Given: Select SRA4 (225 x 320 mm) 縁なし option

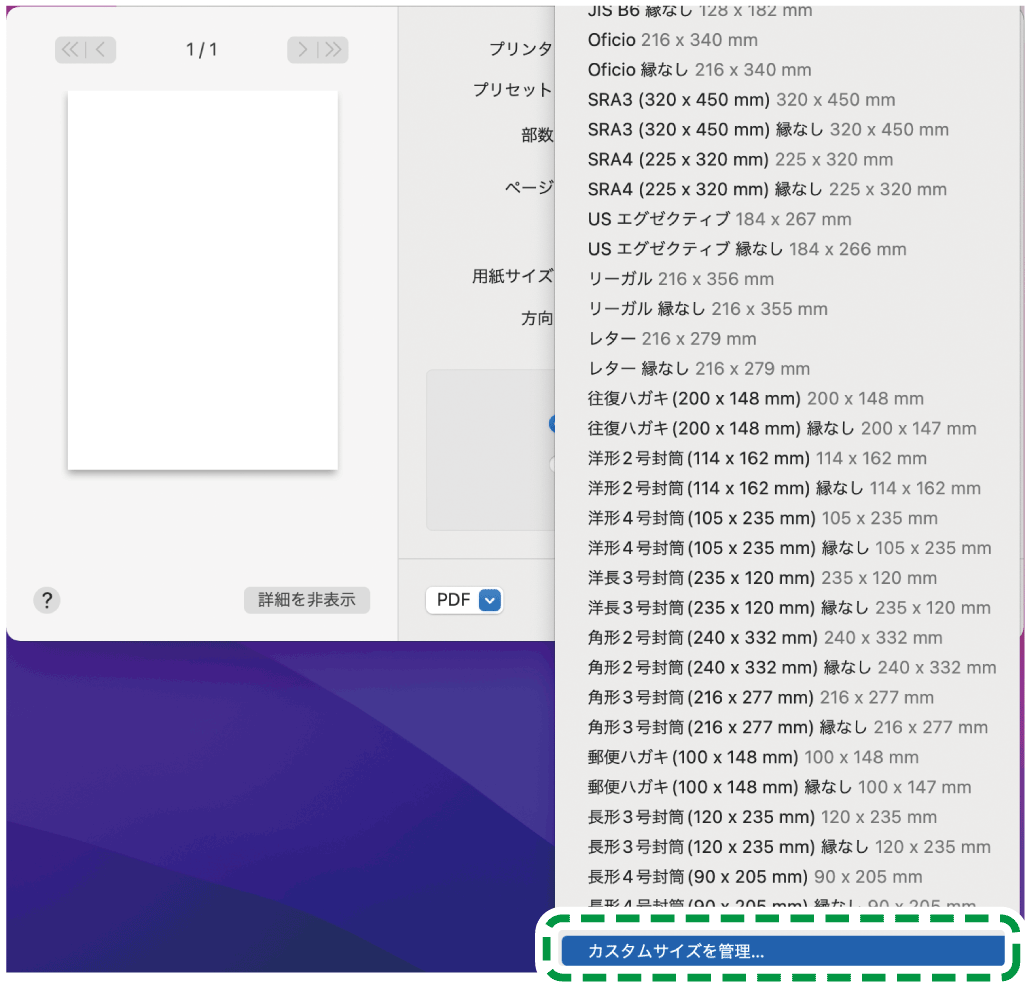Looking at the screenshot, I should 766,189.
